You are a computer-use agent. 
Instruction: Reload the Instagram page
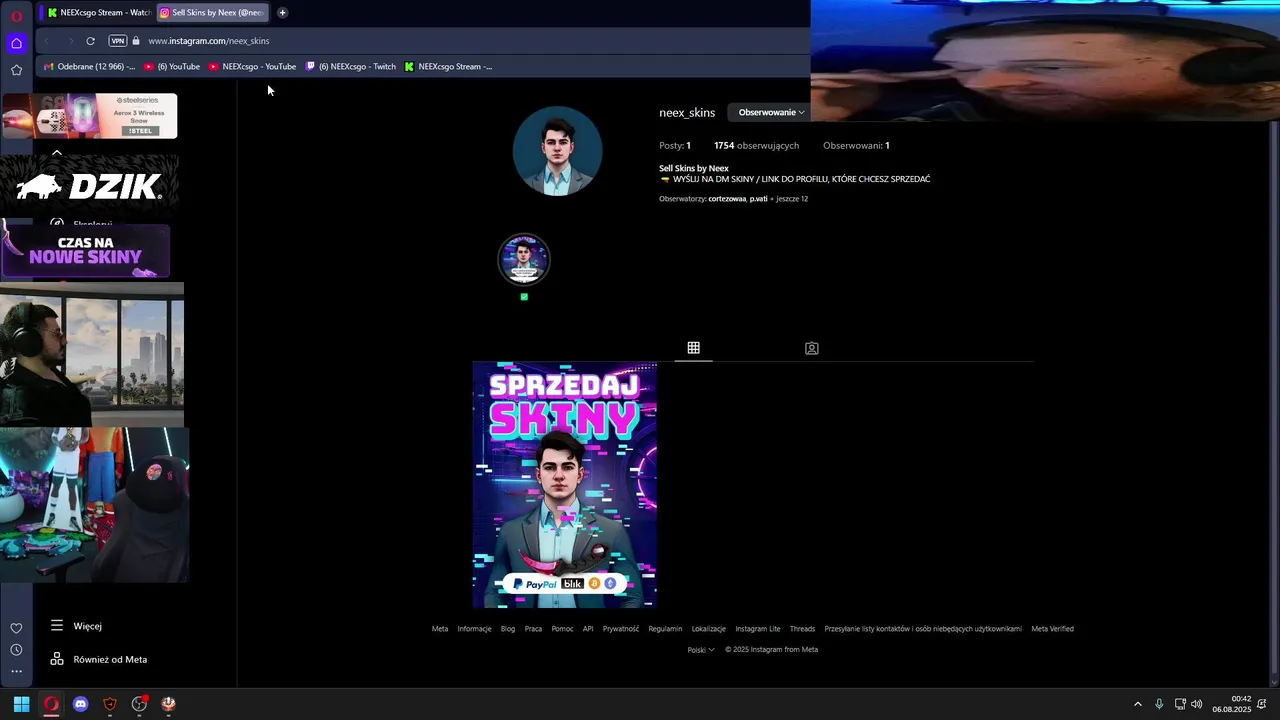pyautogui.click(x=90, y=41)
